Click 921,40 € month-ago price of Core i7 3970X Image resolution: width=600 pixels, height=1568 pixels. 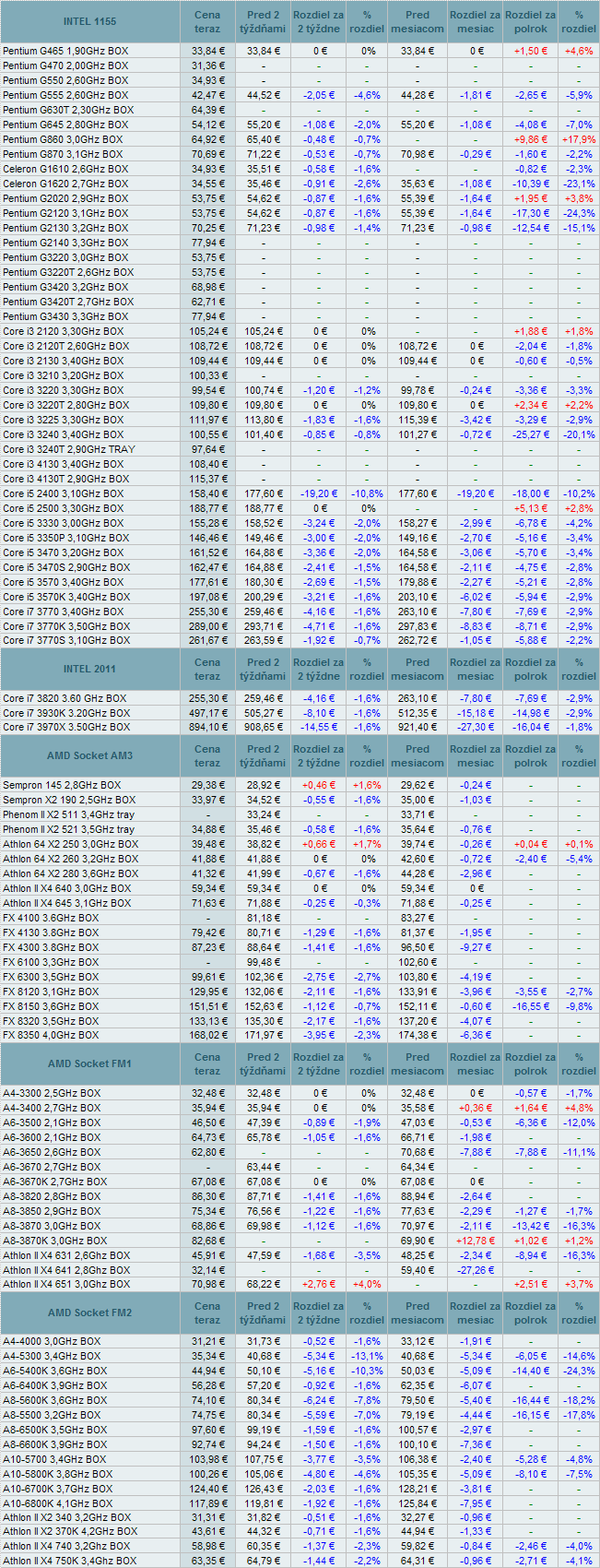(418, 728)
